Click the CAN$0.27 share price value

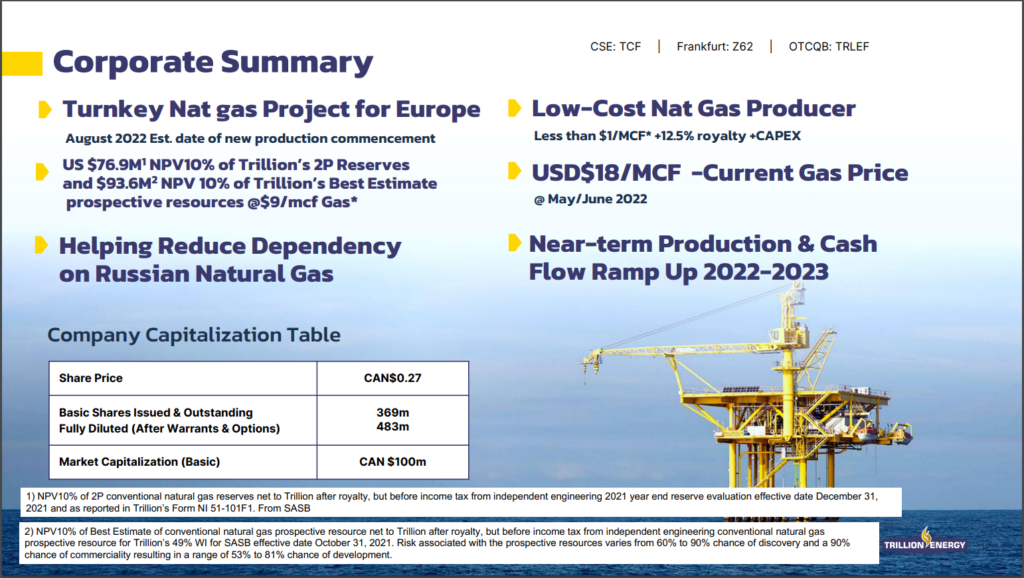(392, 378)
